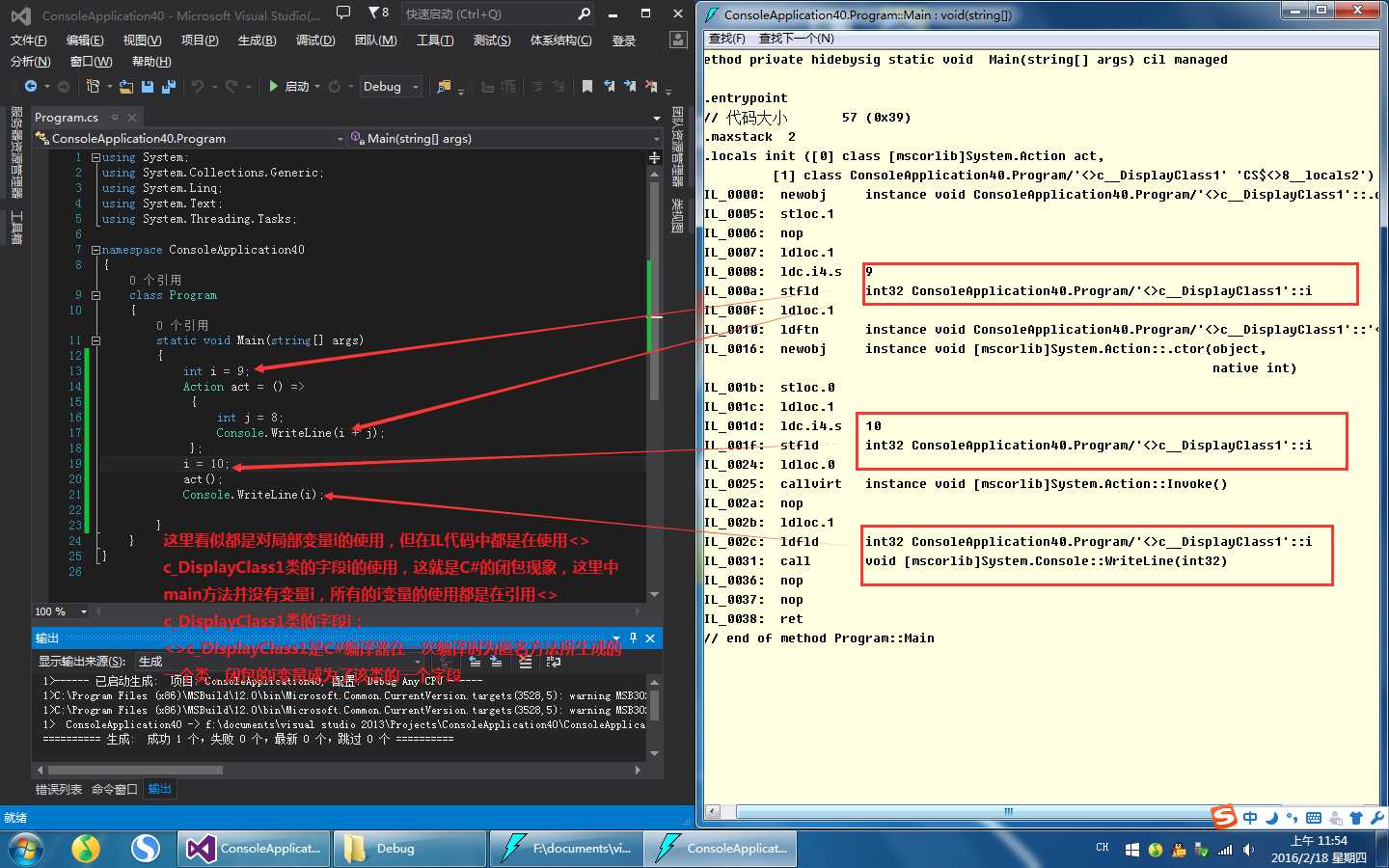Viewport: 1389px width, 868px height.
Task: Collapse the namespace ConsoleApplication40 block
Action: coord(95,250)
